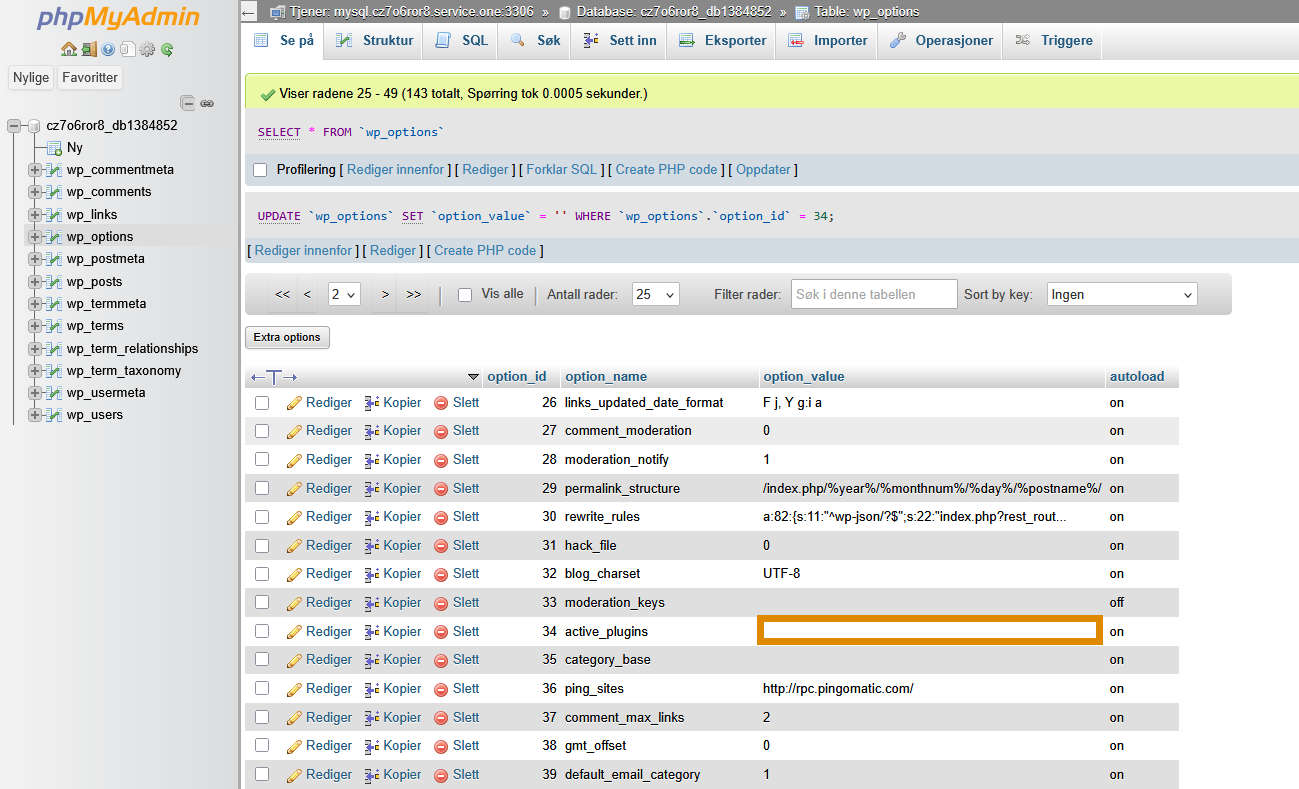
Task: Click the red delete icon for comment_max_links row
Action: coord(441,718)
